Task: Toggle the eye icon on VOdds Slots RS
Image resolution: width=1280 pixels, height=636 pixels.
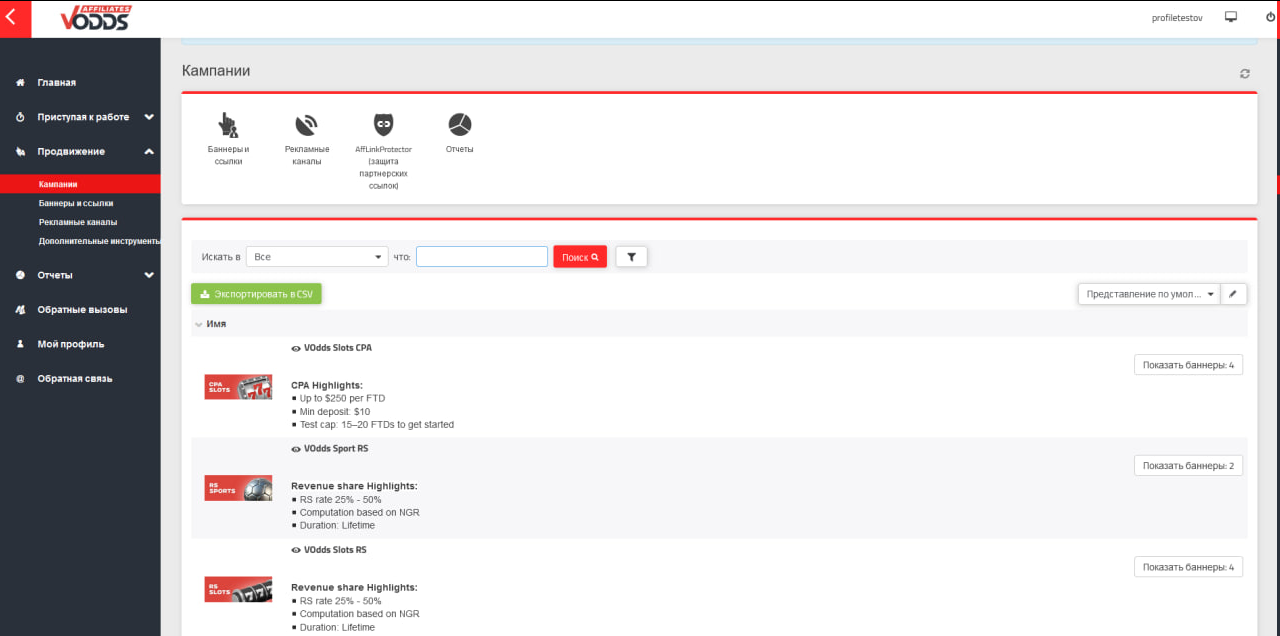Action: point(295,549)
